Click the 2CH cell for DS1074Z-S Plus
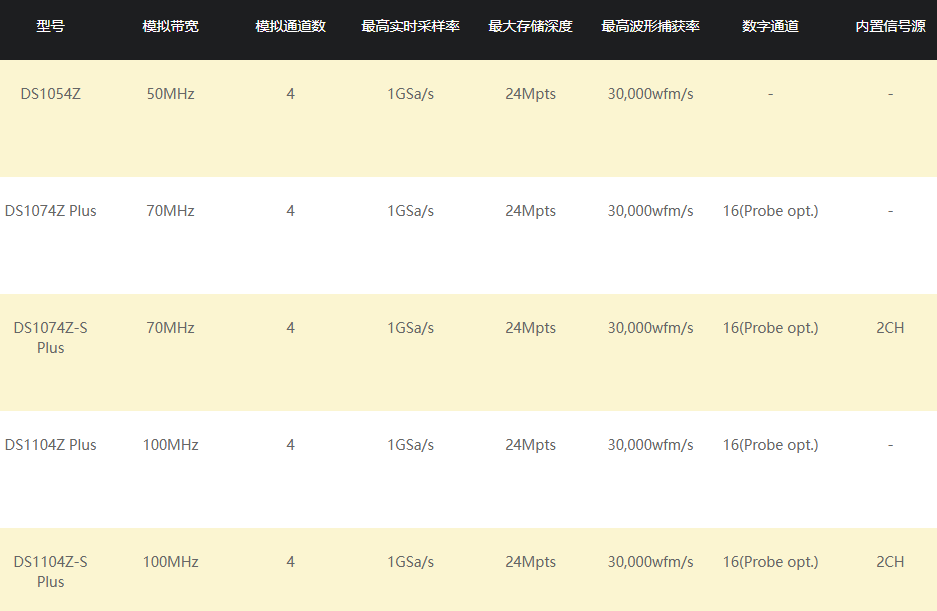Image resolution: width=937 pixels, height=611 pixels. point(890,328)
